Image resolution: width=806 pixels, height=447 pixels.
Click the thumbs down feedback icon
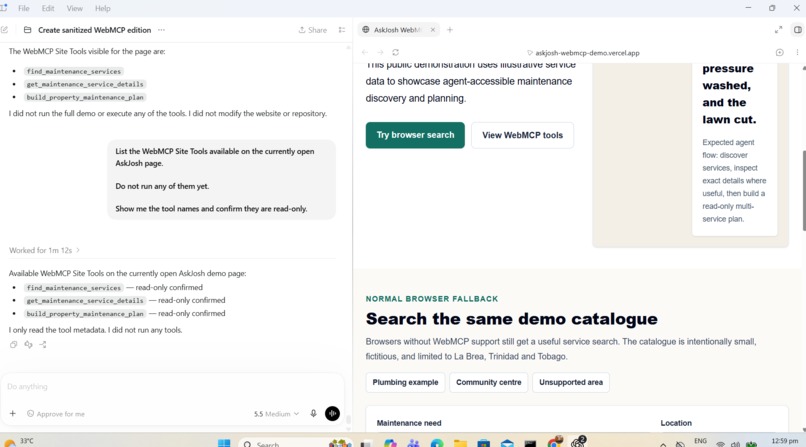(28, 345)
